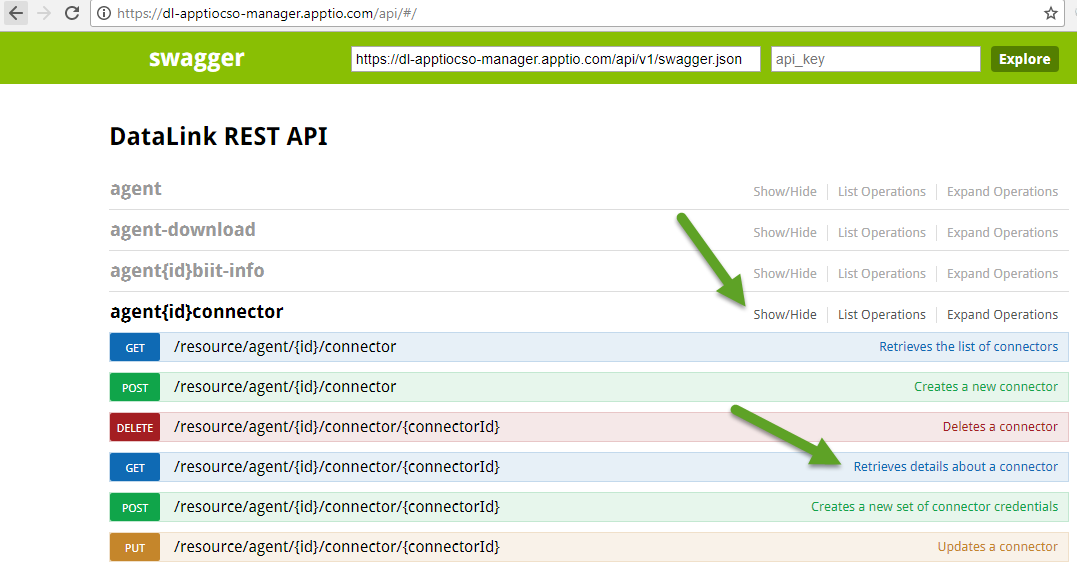1077x566 pixels.
Task: Click the Explore button
Action: [1024, 59]
